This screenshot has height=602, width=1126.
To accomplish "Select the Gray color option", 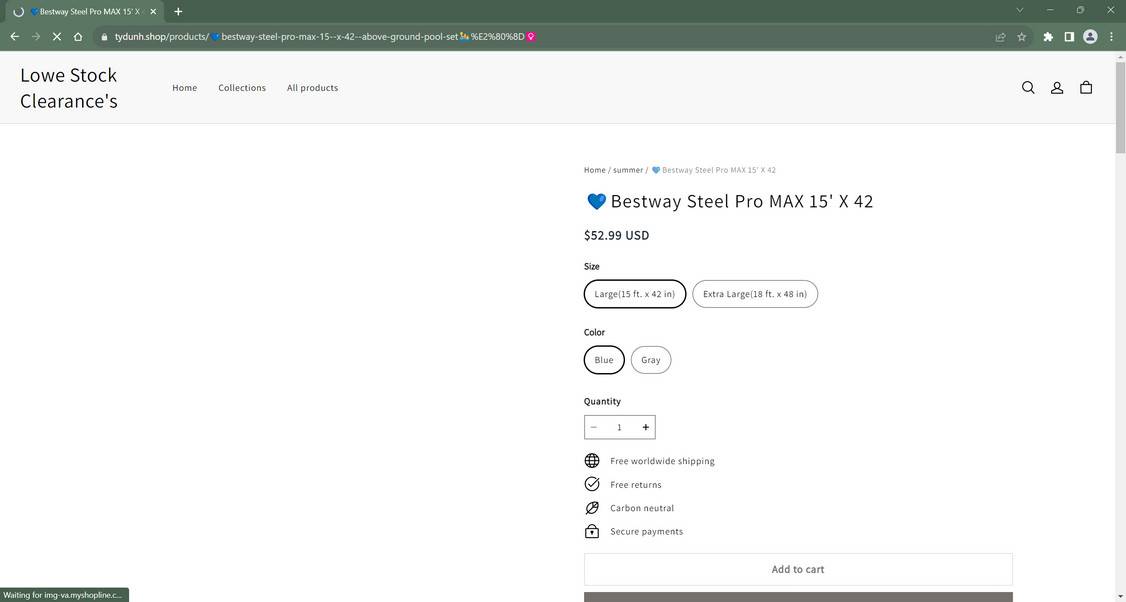I will click(651, 360).
